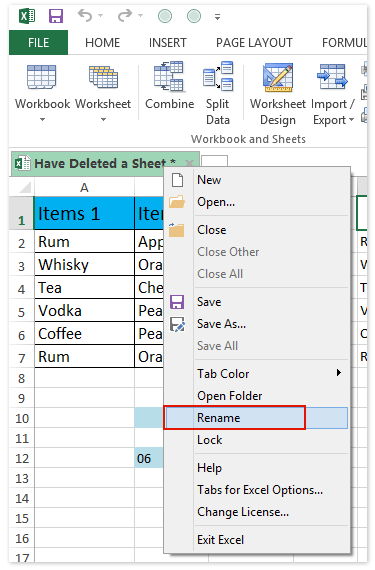This screenshot has width=375, height=570.
Task: Expand the Import / Export dropdown arrow
Action: [x=351, y=120]
